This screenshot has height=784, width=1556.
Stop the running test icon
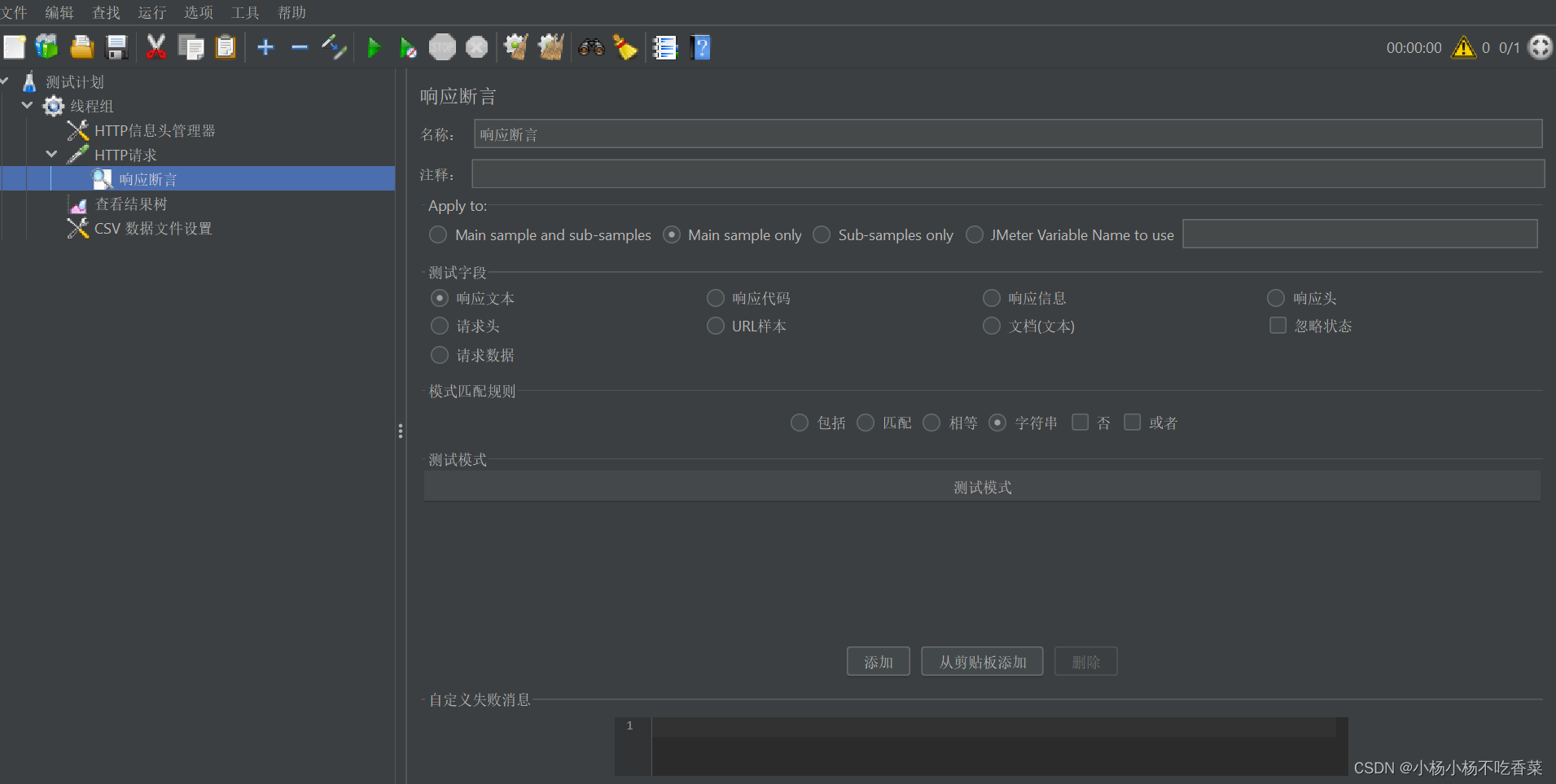442,47
